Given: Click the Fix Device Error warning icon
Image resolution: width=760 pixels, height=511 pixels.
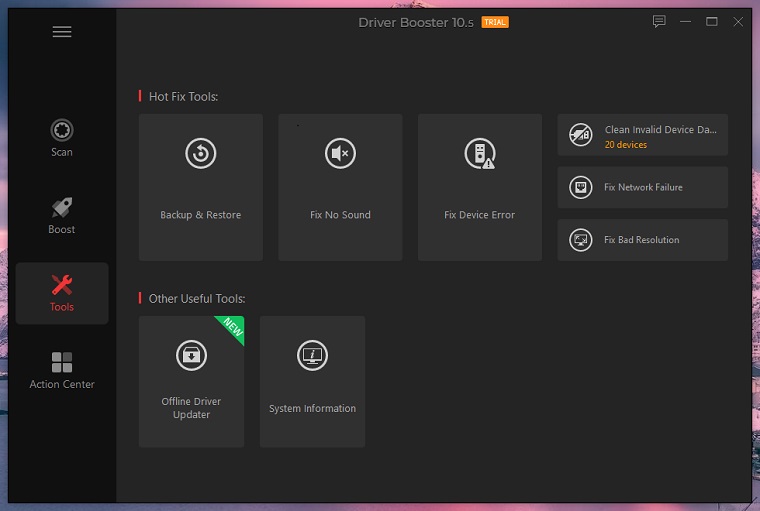Looking at the screenshot, I should point(480,154).
